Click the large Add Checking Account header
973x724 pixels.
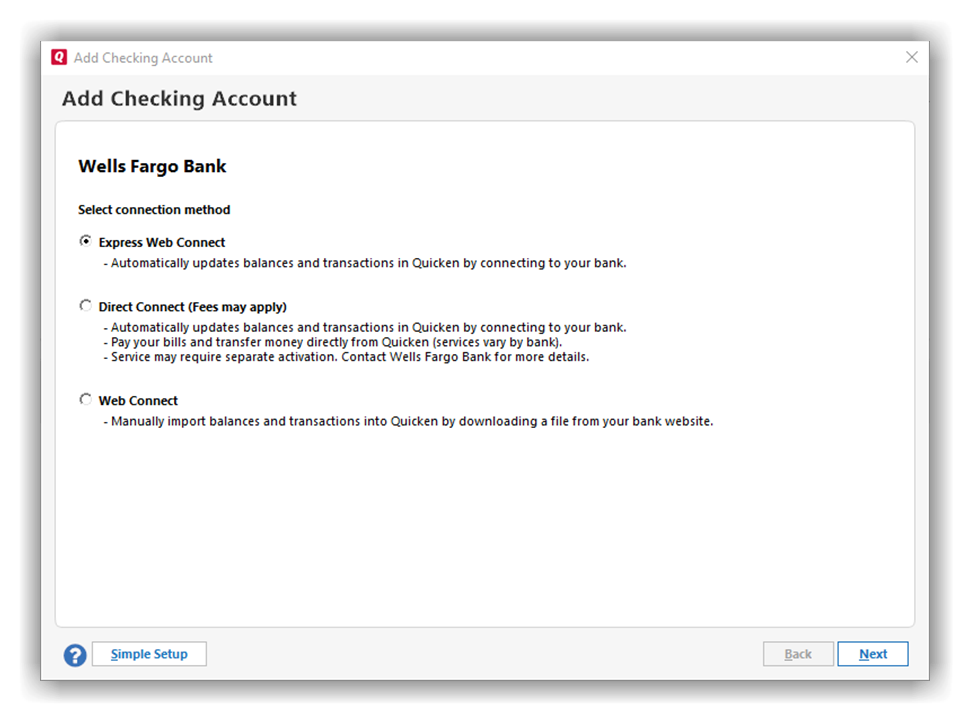click(x=179, y=99)
